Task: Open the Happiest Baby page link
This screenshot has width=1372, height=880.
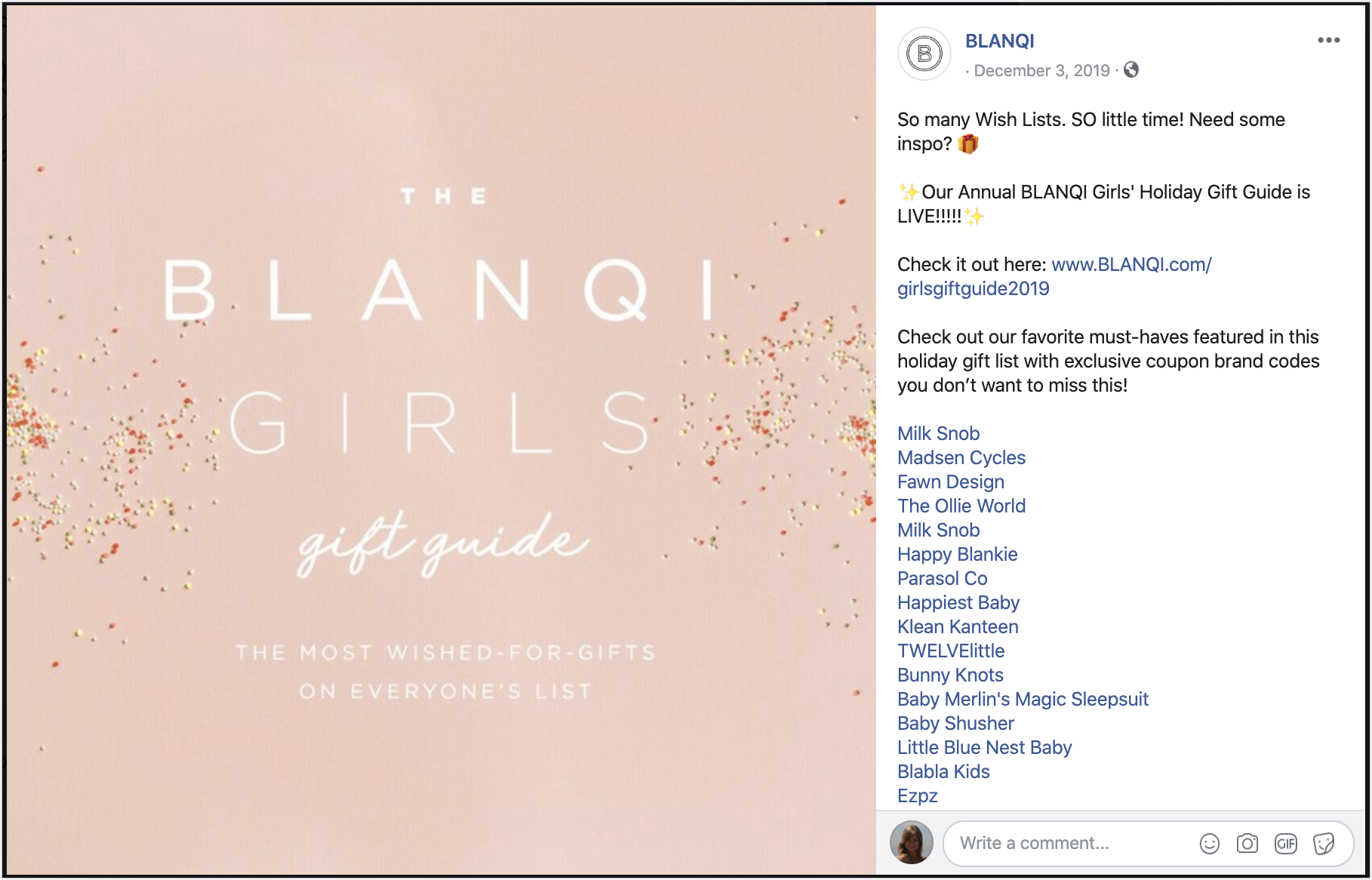Action: [x=958, y=603]
